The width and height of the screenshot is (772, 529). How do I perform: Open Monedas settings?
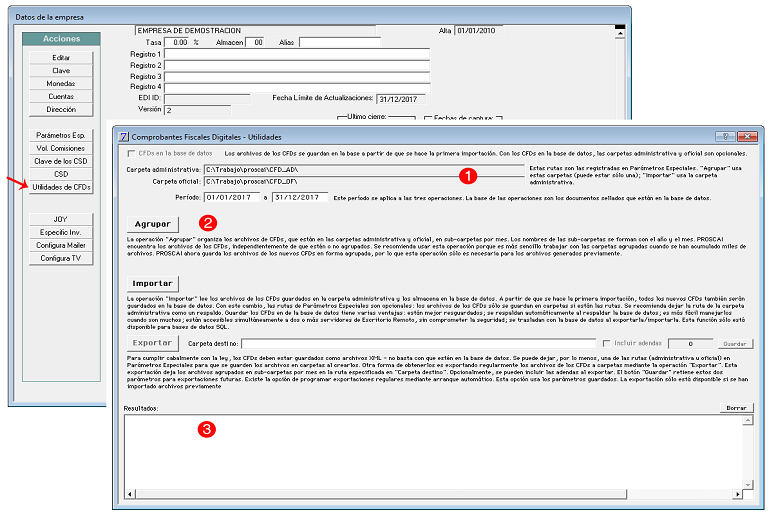tap(61, 83)
